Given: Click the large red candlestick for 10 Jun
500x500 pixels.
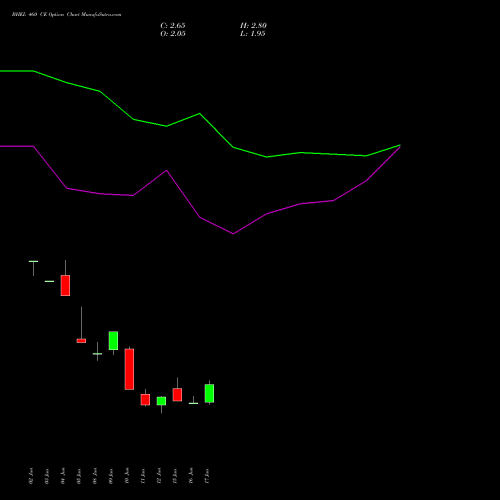Looking at the screenshot, I should click(129, 369).
